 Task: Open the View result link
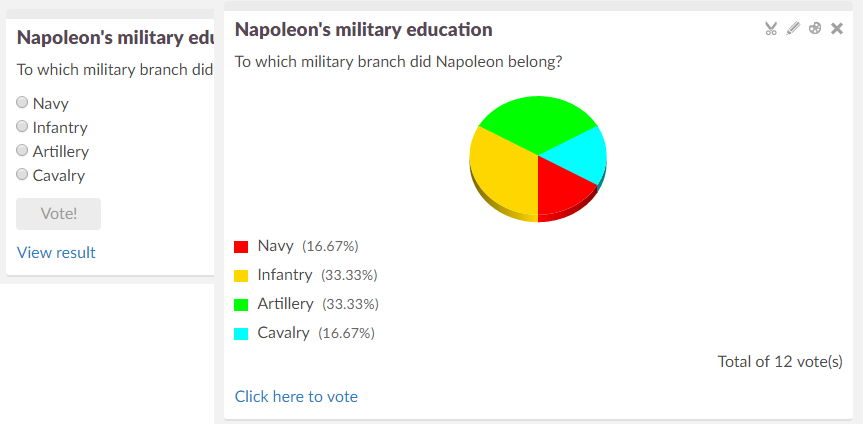(x=56, y=252)
